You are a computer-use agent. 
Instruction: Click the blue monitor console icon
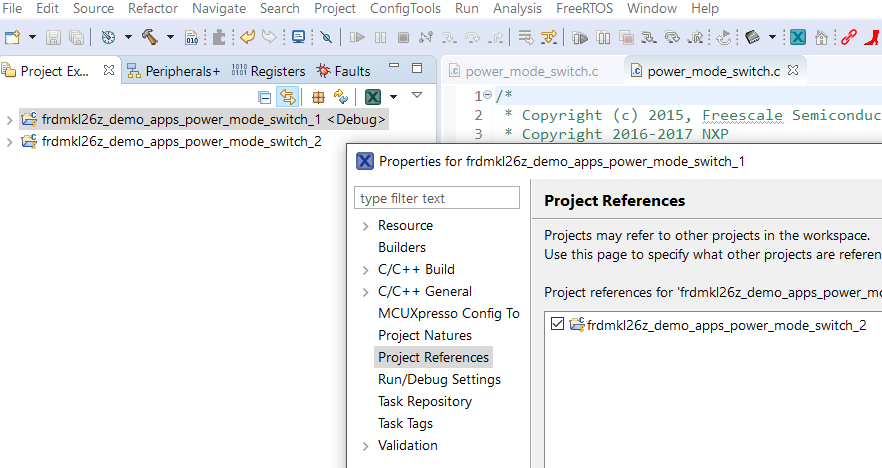click(298, 38)
